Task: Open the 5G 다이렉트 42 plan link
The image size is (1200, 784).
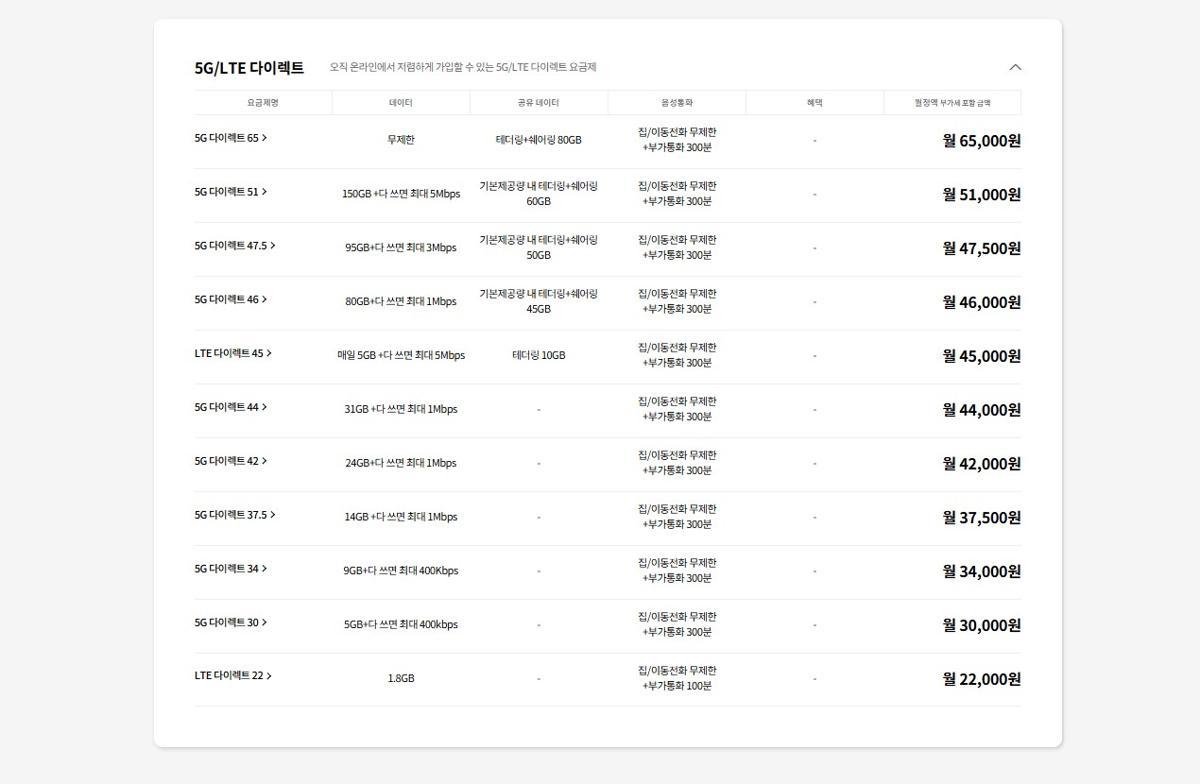Action: click(x=231, y=462)
